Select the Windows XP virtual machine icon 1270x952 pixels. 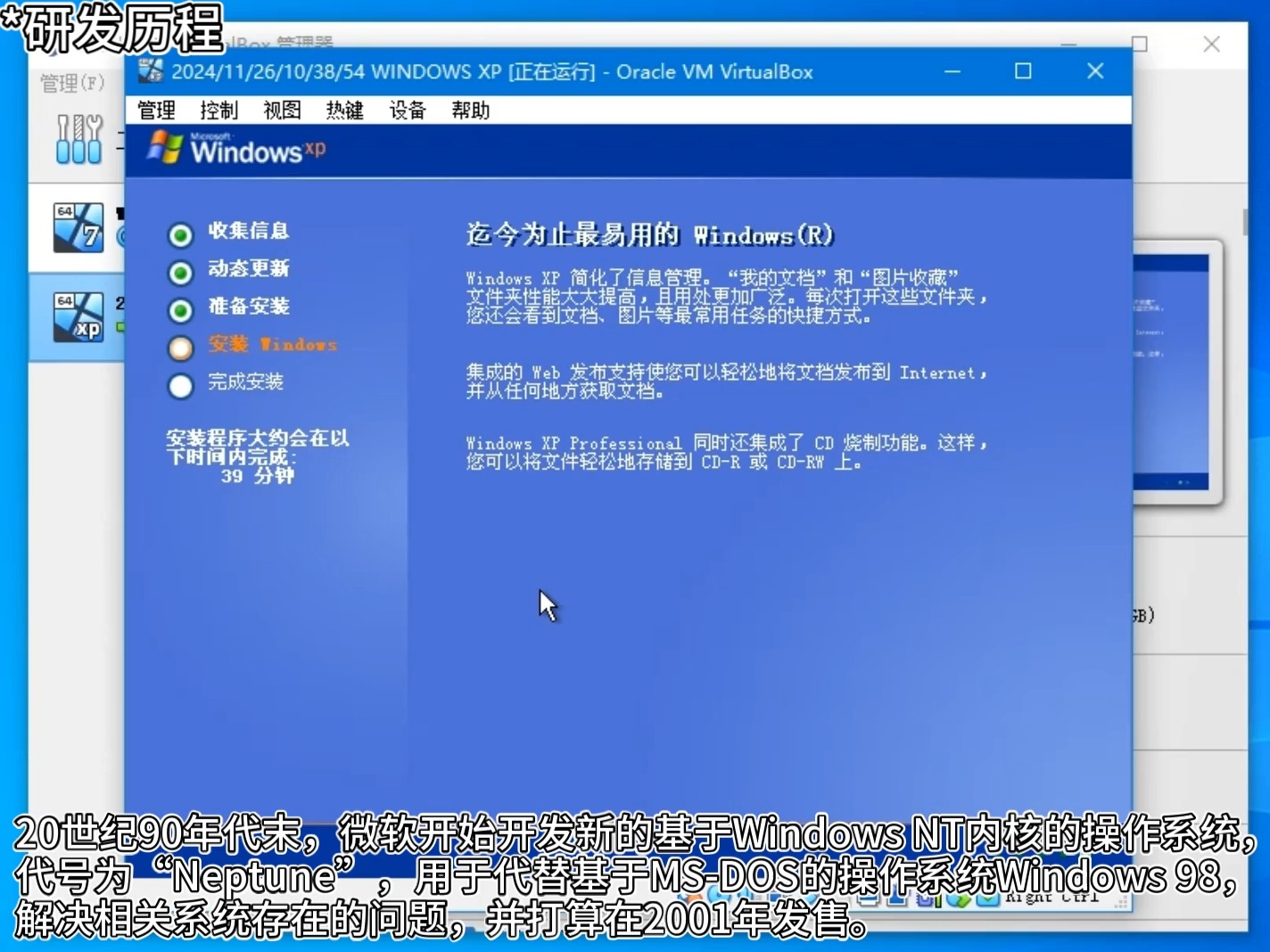78,317
